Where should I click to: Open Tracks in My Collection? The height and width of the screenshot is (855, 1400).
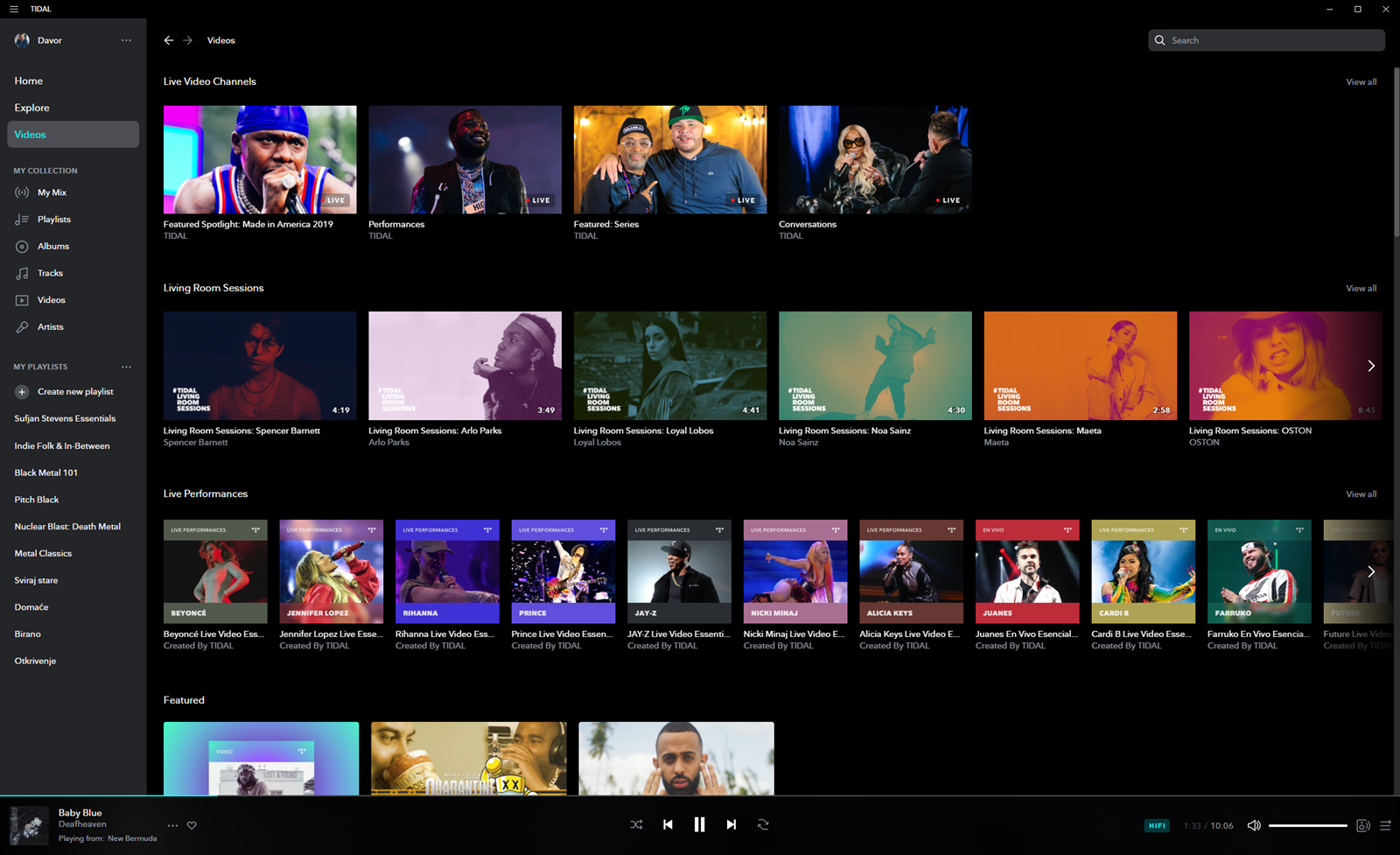50,273
